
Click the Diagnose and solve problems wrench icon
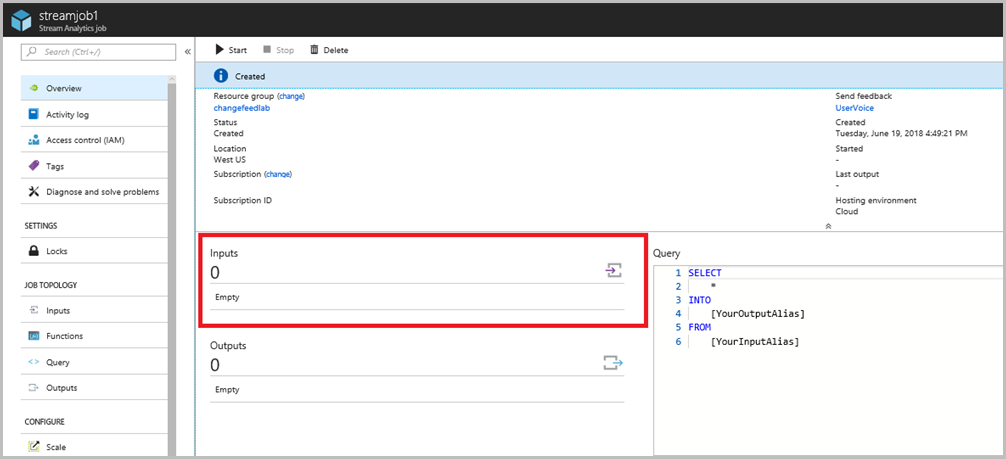click(34, 191)
